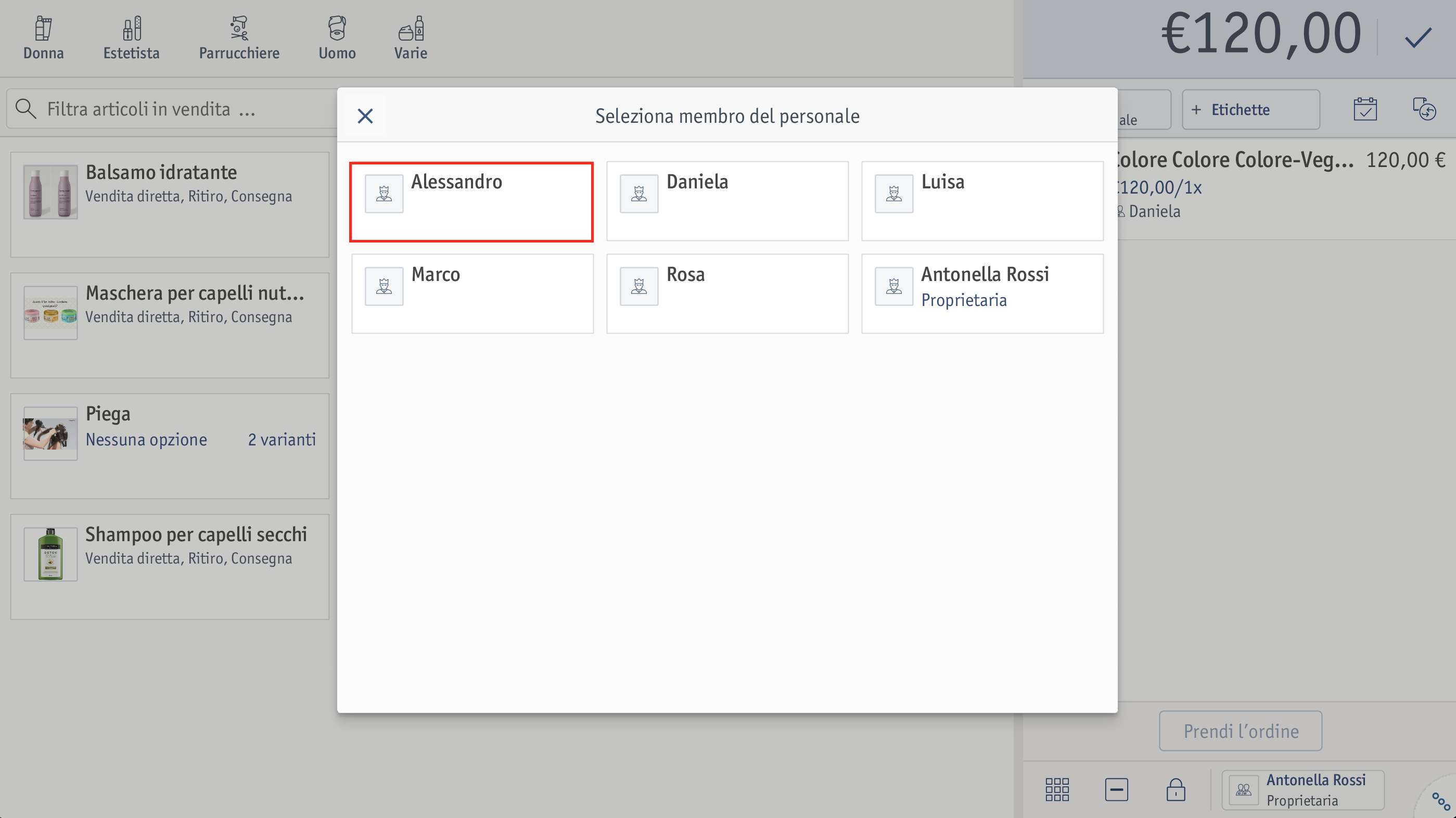The height and width of the screenshot is (818, 1456).
Task: Select Marco's avatar icon
Action: (384, 287)
